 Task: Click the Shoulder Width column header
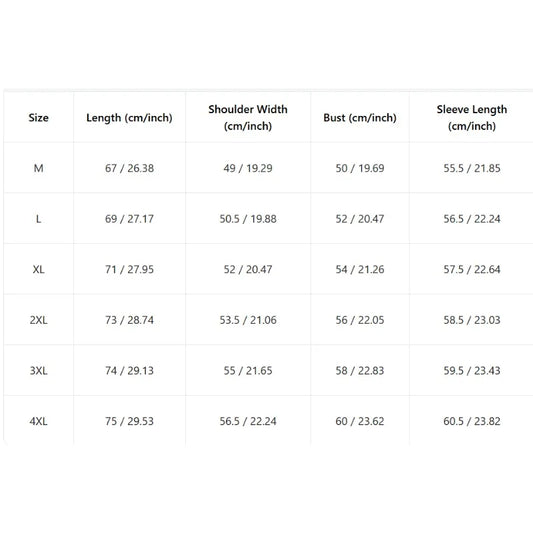point(248,118)
